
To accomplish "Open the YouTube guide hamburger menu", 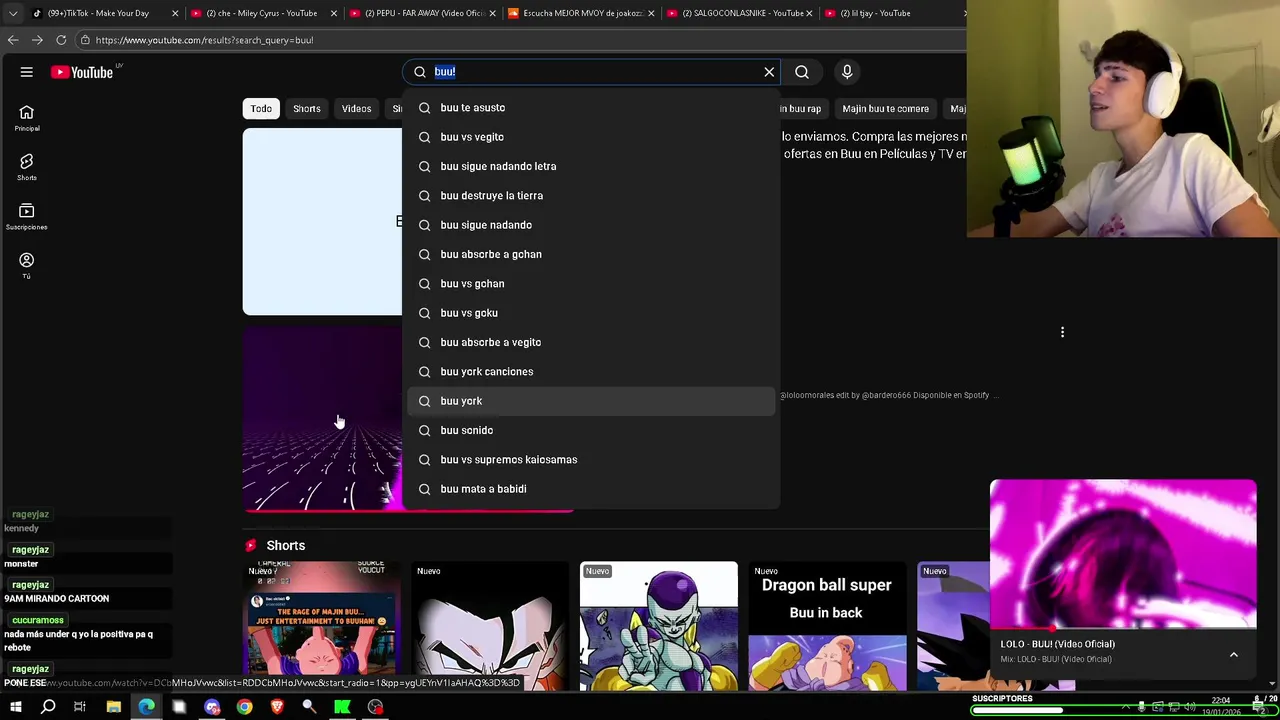I will [x=27, y=72].
